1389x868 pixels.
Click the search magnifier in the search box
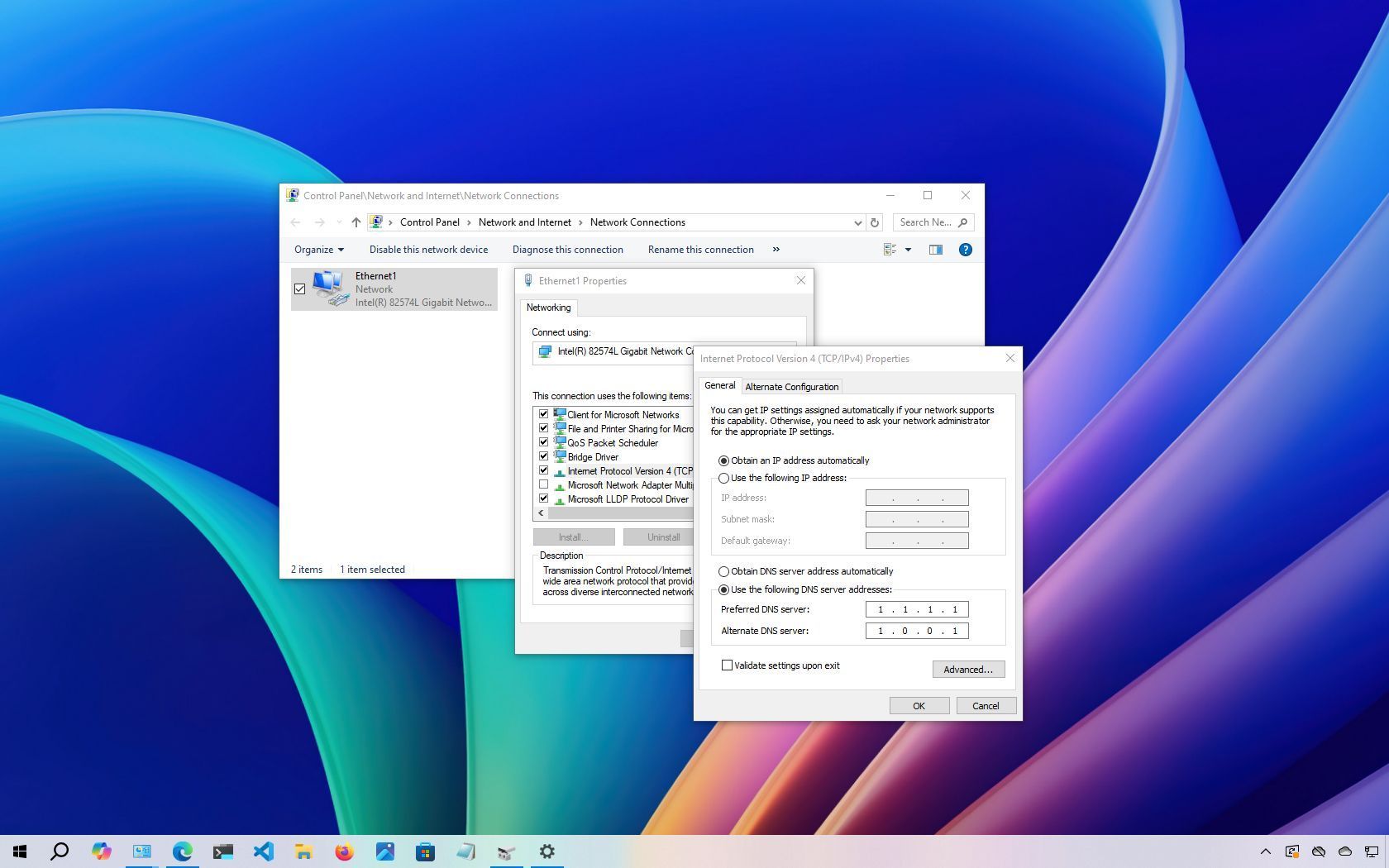click(963, 222)
